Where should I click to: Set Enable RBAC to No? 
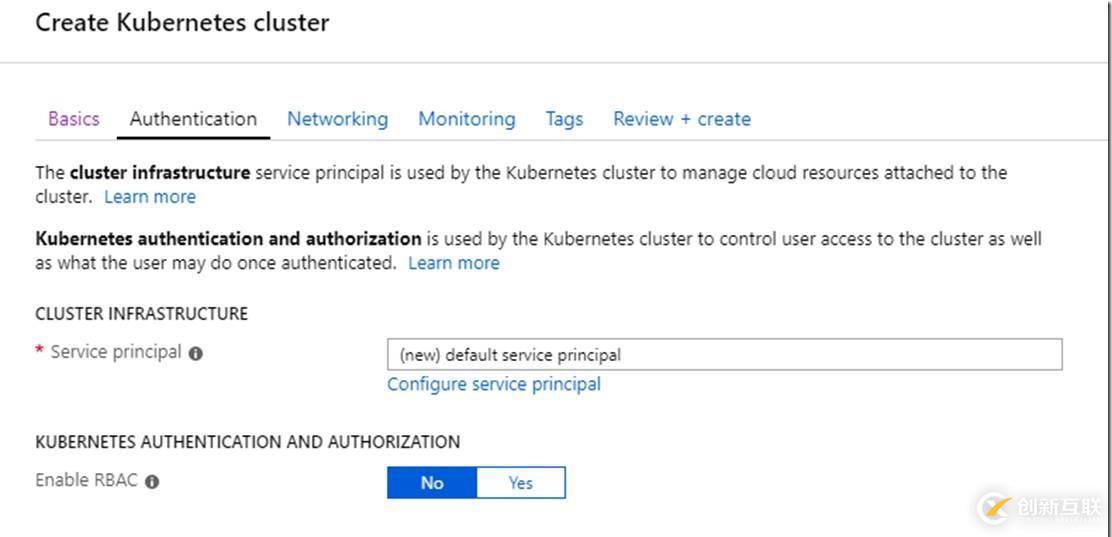point(432,483)
